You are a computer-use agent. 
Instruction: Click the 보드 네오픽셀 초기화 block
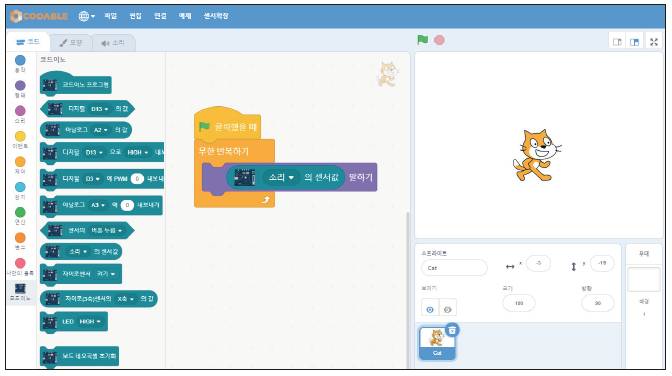click(79, 356)
